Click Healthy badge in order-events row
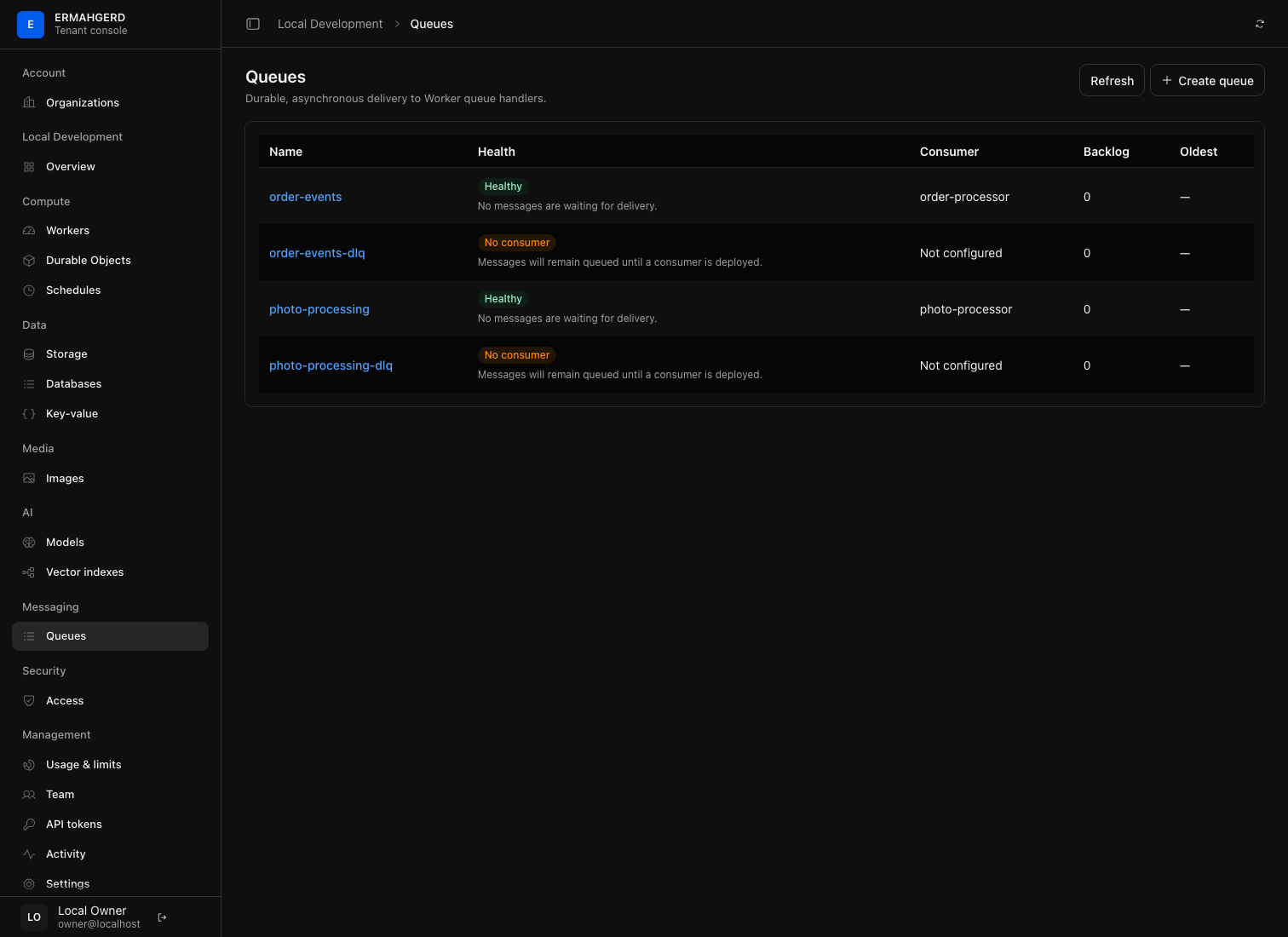This screenshot has width=1288, height=937. tap(503, 187)
